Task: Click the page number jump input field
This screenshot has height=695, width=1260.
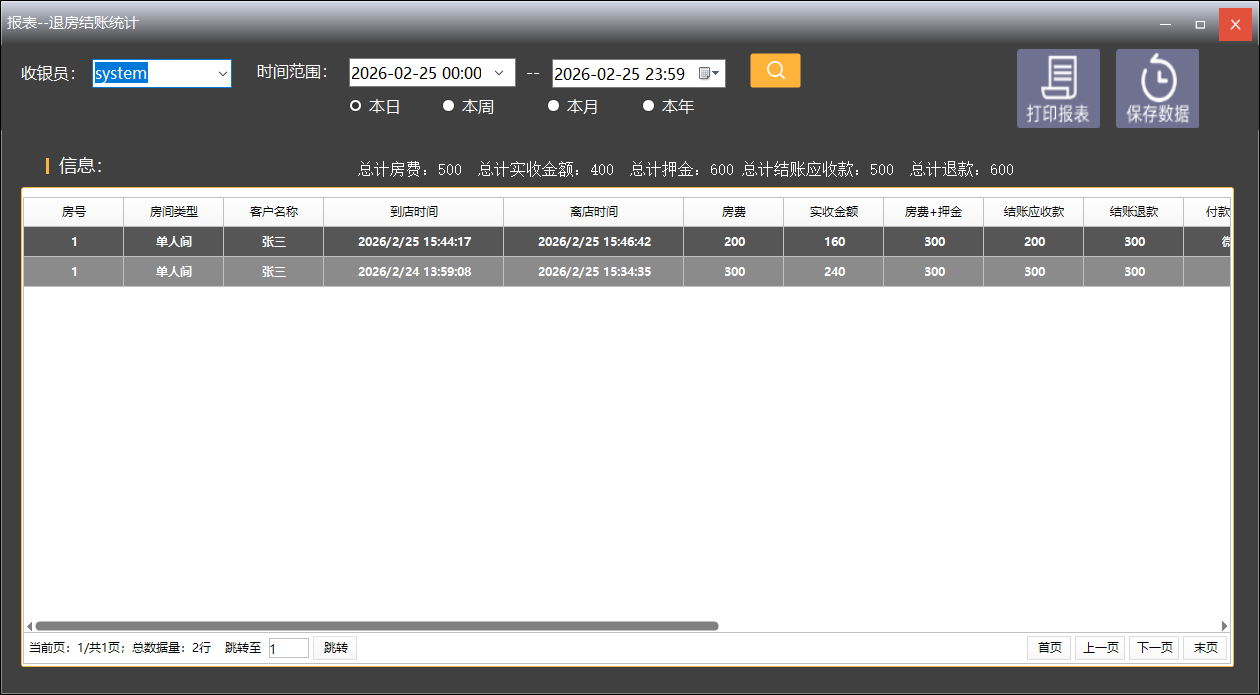Action: (x=288, y=648)
